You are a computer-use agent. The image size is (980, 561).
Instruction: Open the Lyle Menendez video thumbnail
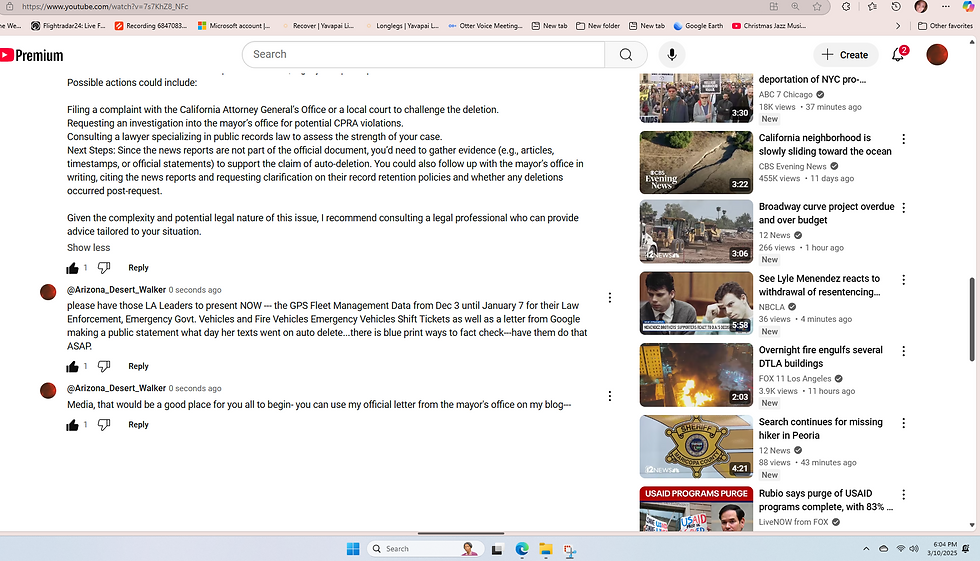tap(696, 303)
